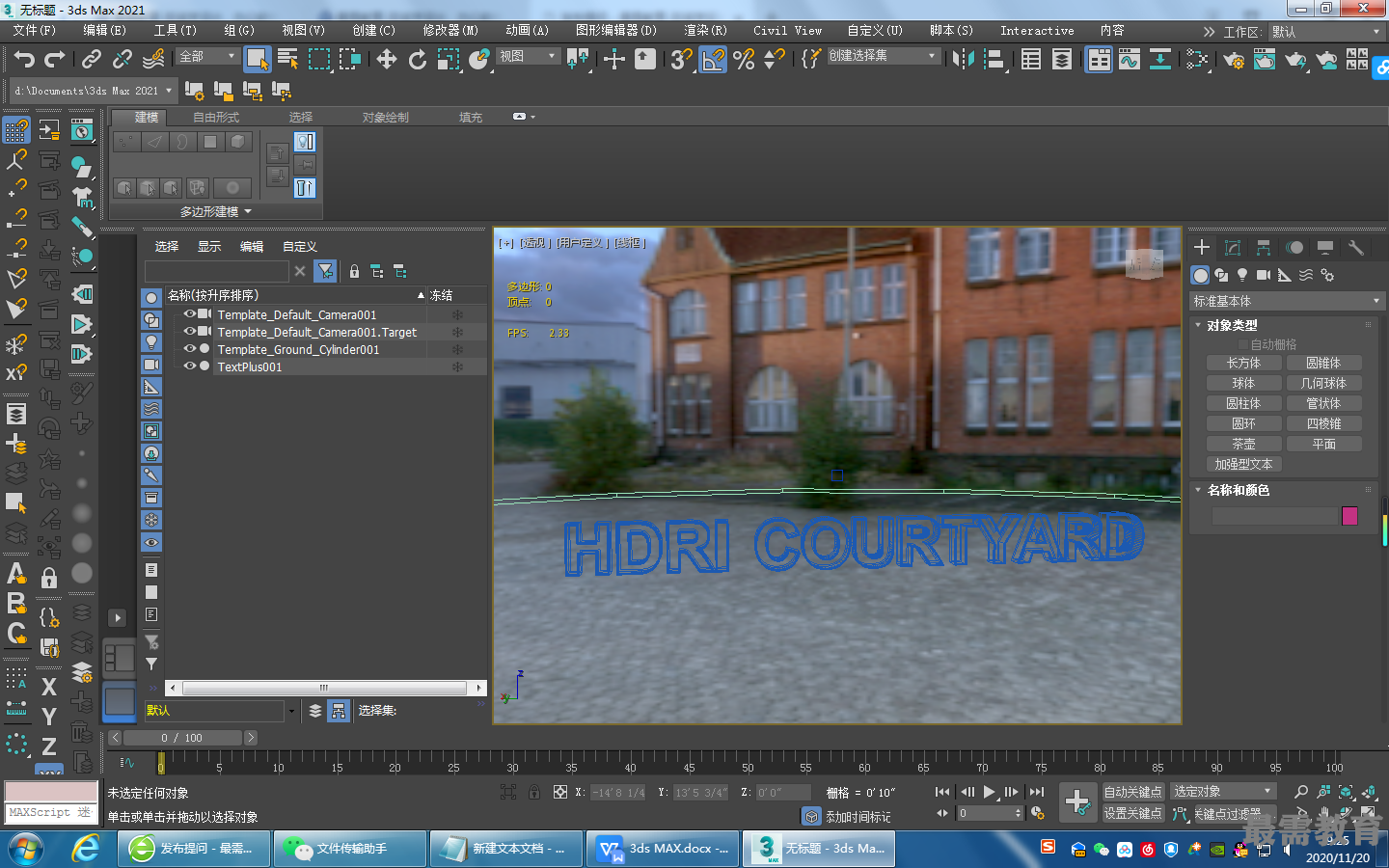Image resolution: width=1389 pixels, height=868 pixels.
Task: Activate the Select Object tool
Action: pos(257,59)
